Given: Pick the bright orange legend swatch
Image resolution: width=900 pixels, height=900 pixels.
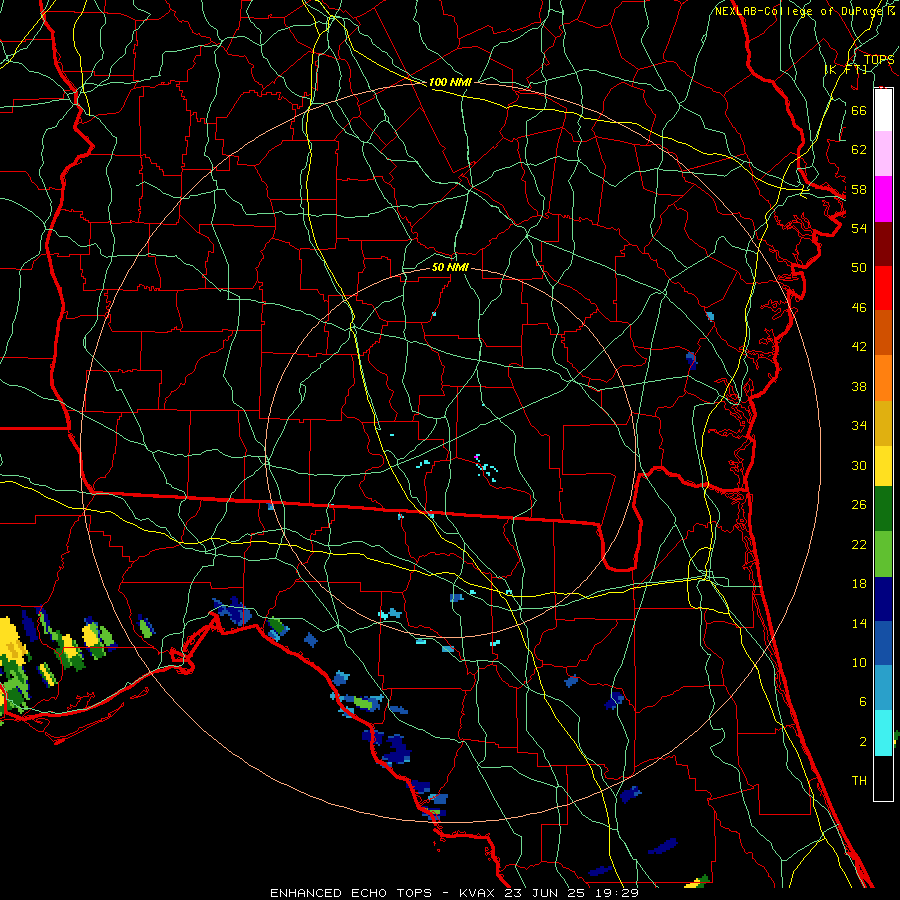Looking at the screenshot, I should 883,377.
